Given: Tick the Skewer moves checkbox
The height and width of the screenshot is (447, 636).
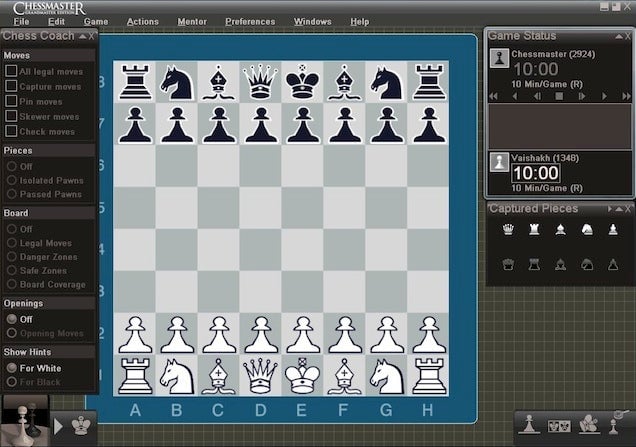Looking at the screenshot, I should [x=11, y=116].
